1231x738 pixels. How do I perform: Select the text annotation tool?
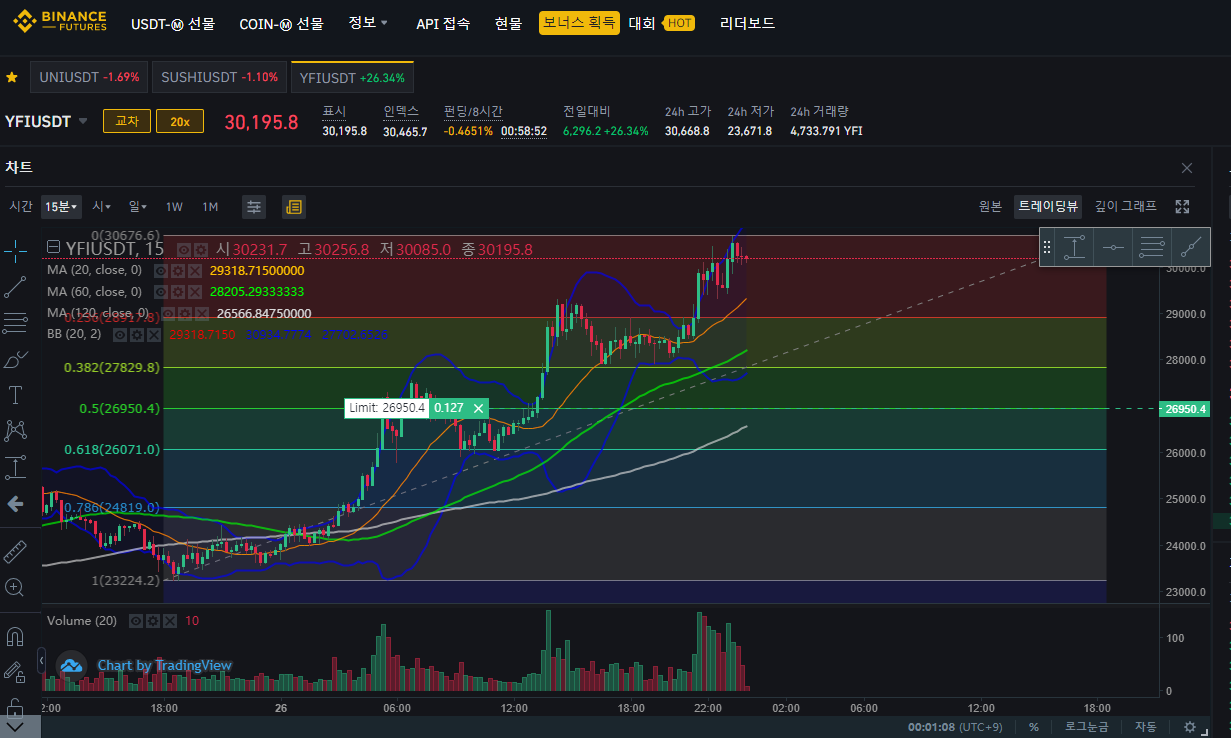click(x=16, y=395)
